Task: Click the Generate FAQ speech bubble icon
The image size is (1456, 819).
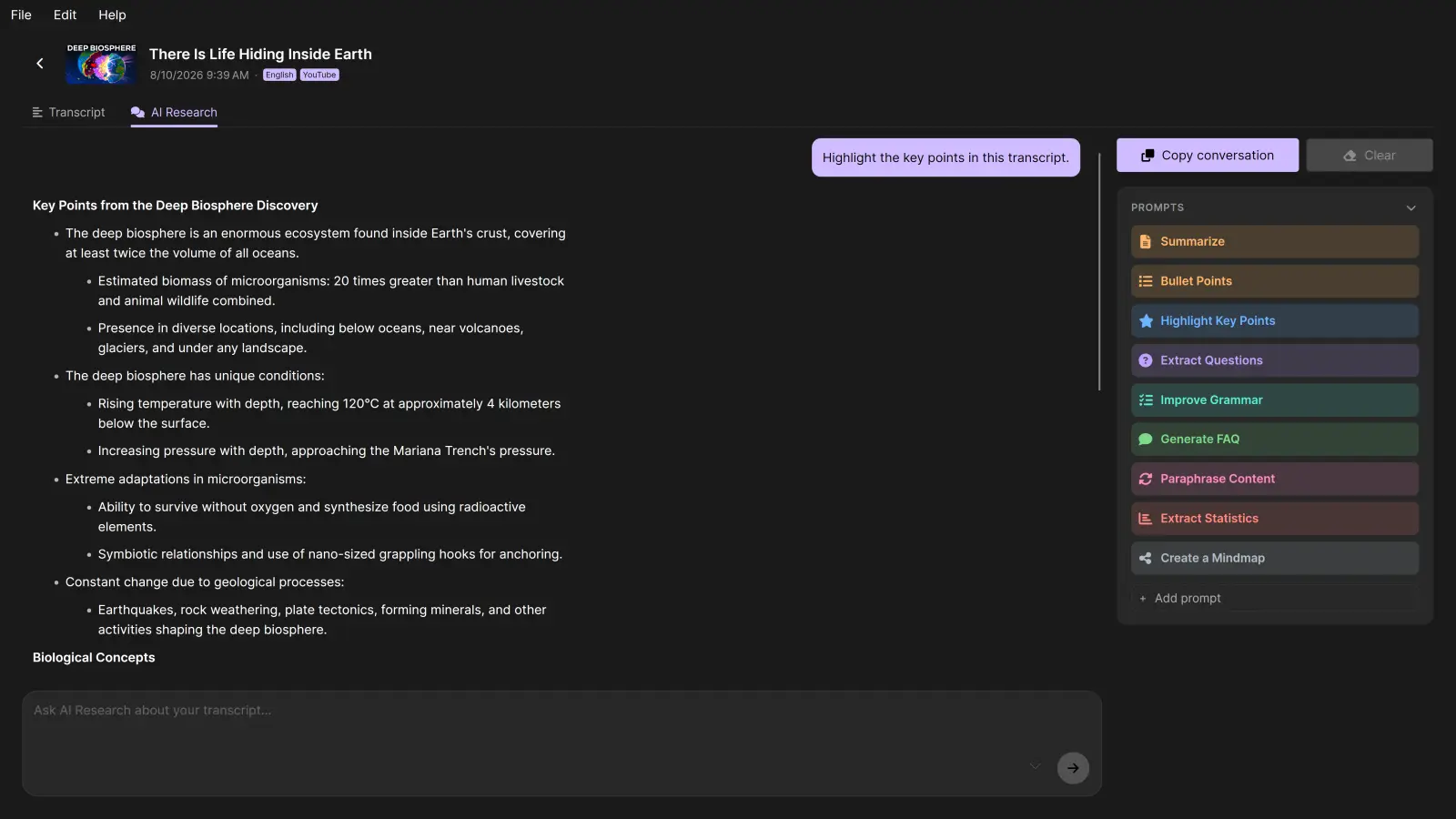Action: pyautogui.click(x=1146, y=440)
